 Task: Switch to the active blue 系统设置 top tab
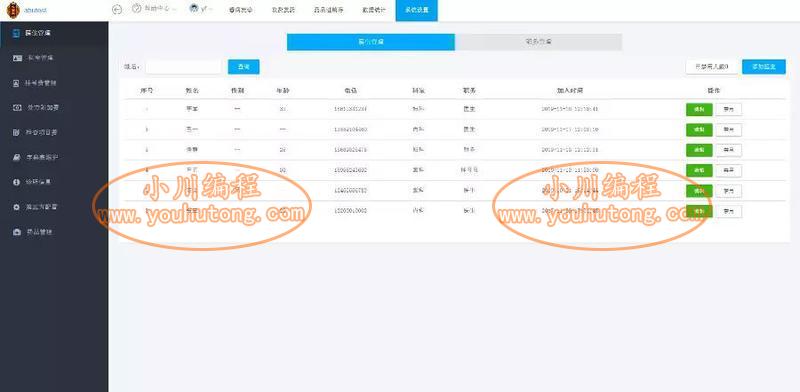click(x=416, y=10)
